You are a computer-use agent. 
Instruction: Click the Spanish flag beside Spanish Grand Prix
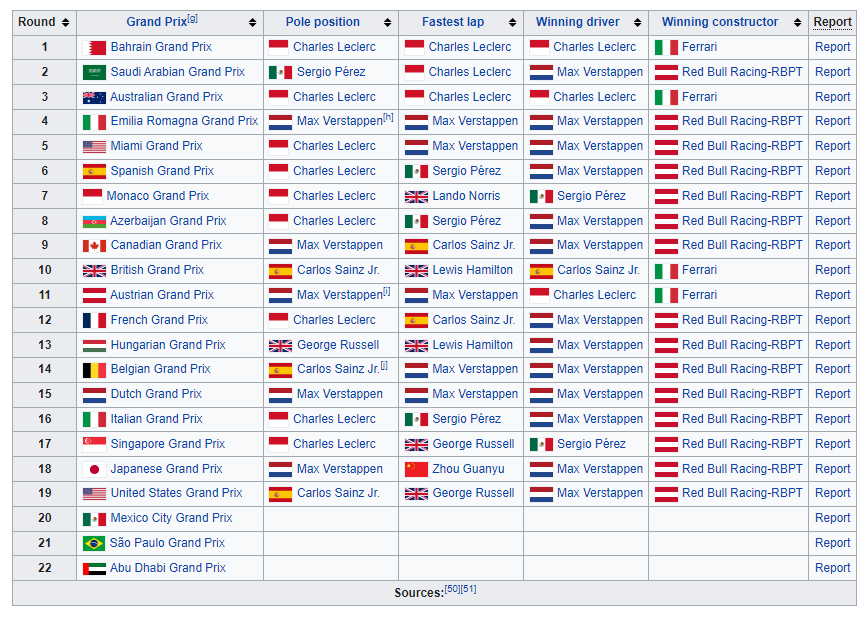(94, 172)
